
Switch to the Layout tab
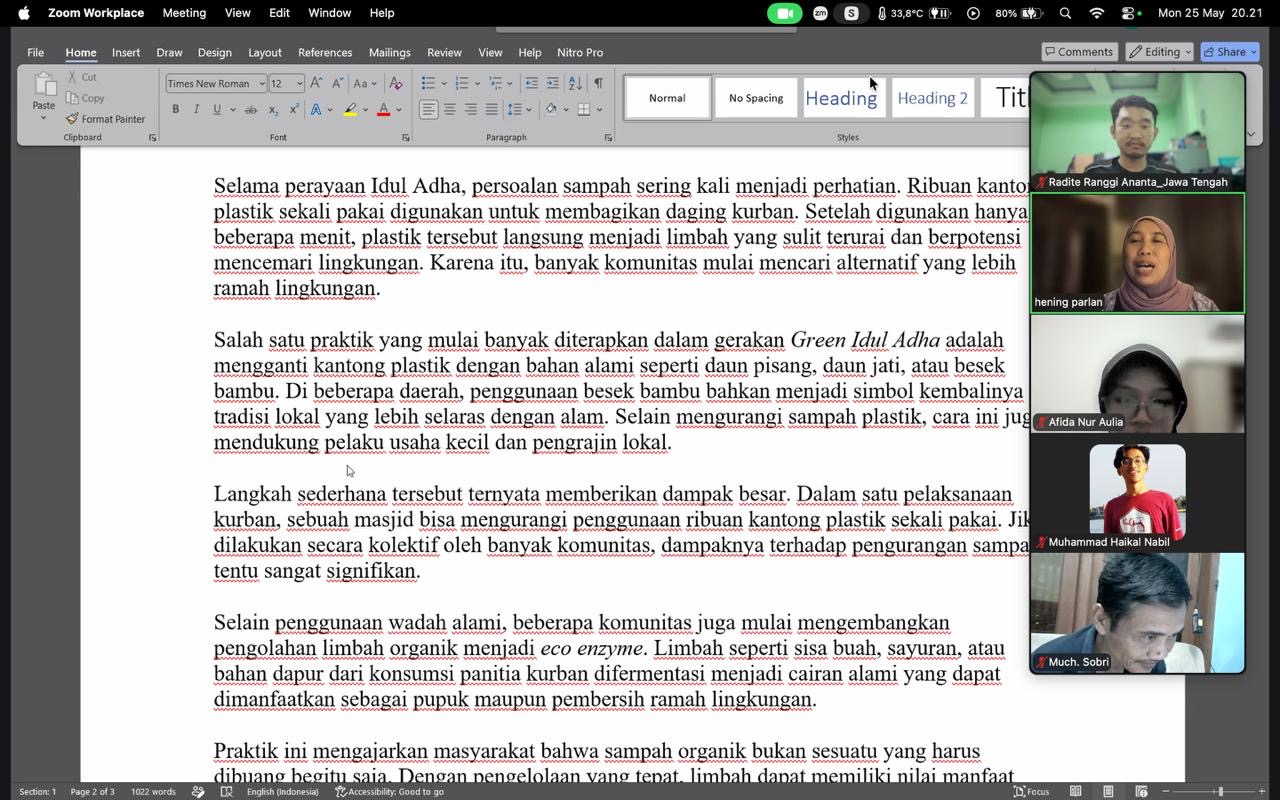(264, 52)
